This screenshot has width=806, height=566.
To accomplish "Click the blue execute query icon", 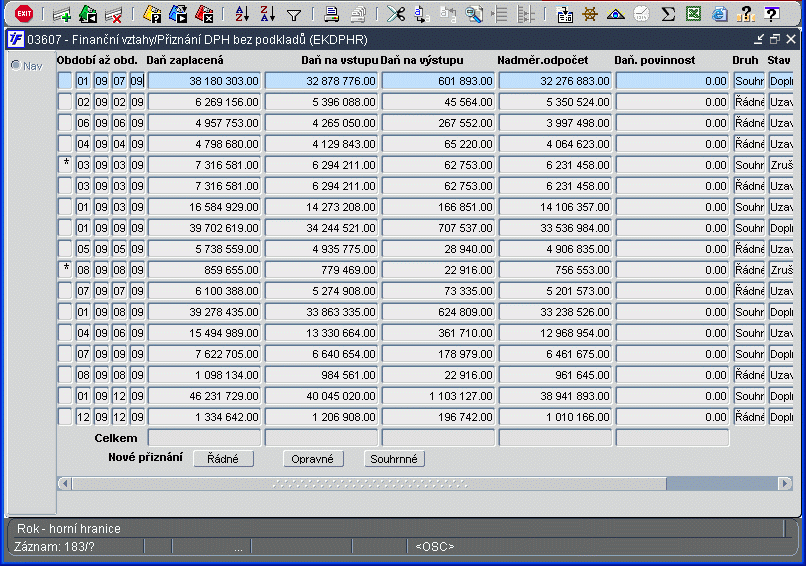I will (x=178, y=14).
